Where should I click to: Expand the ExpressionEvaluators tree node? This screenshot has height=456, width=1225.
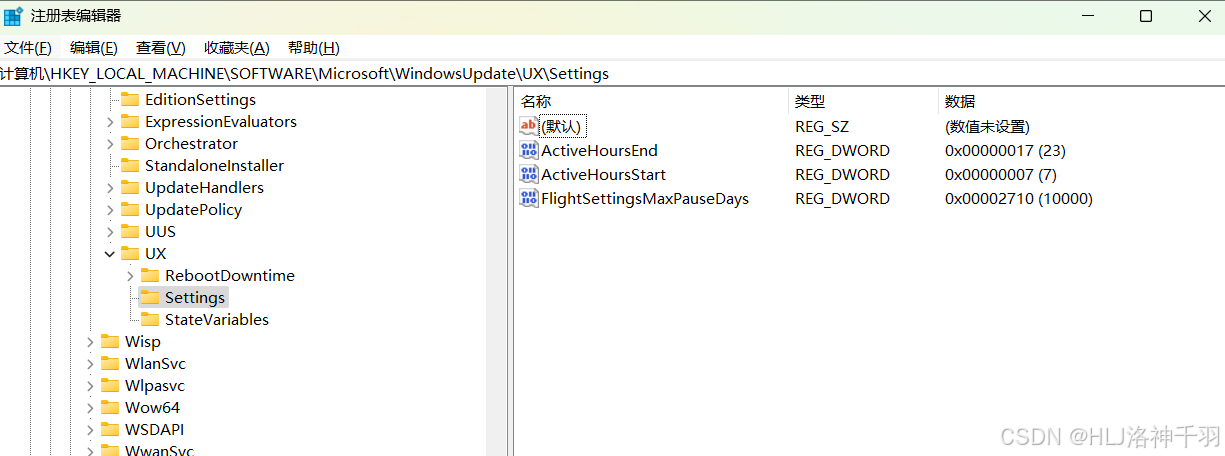[x=110, y=122]
